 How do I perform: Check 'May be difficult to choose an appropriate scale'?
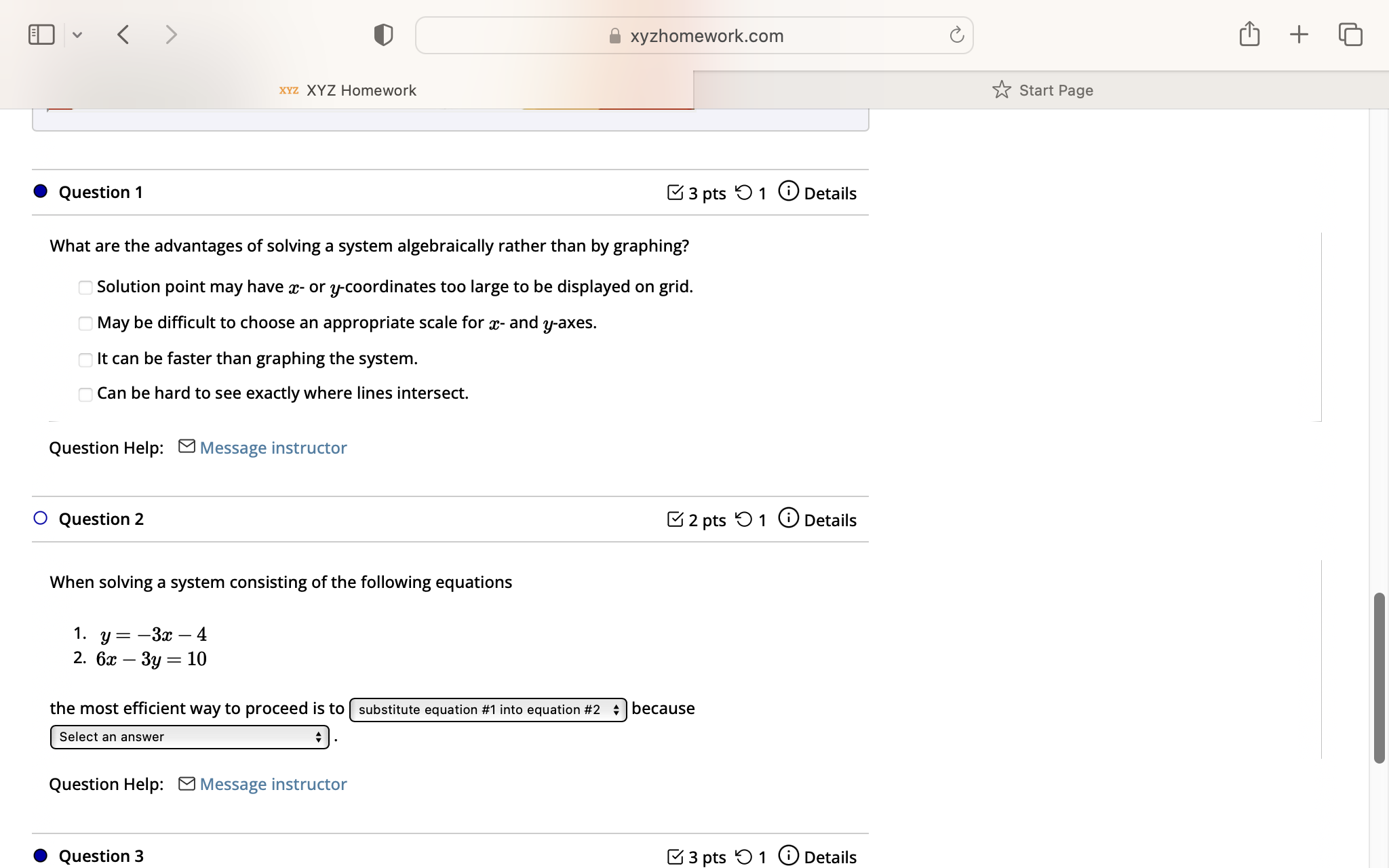point(85,323)
